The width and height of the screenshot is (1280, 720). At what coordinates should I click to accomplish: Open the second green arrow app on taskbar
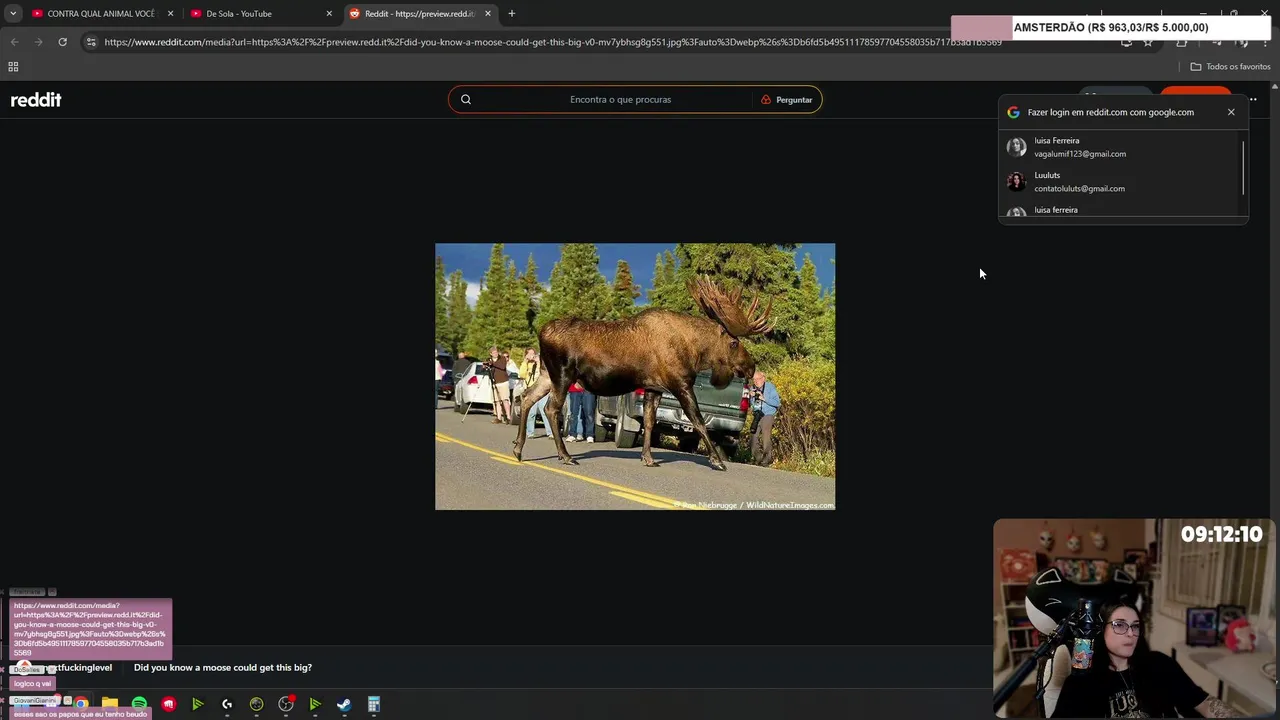(x=315, y=704)
